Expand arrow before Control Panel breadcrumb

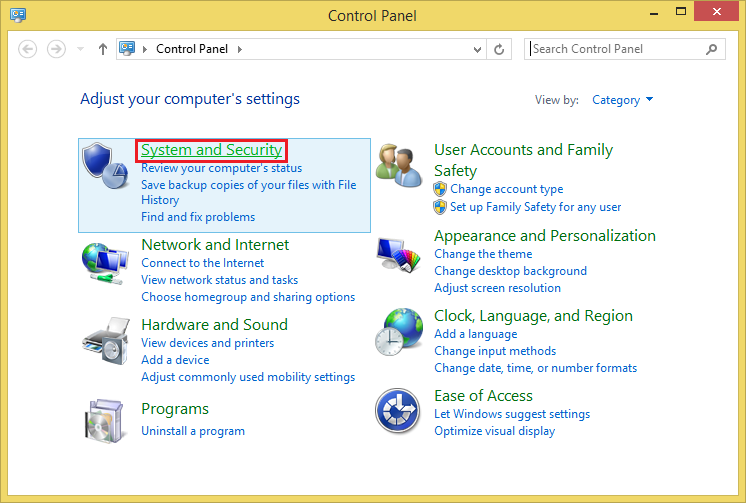tap(145, 49)
